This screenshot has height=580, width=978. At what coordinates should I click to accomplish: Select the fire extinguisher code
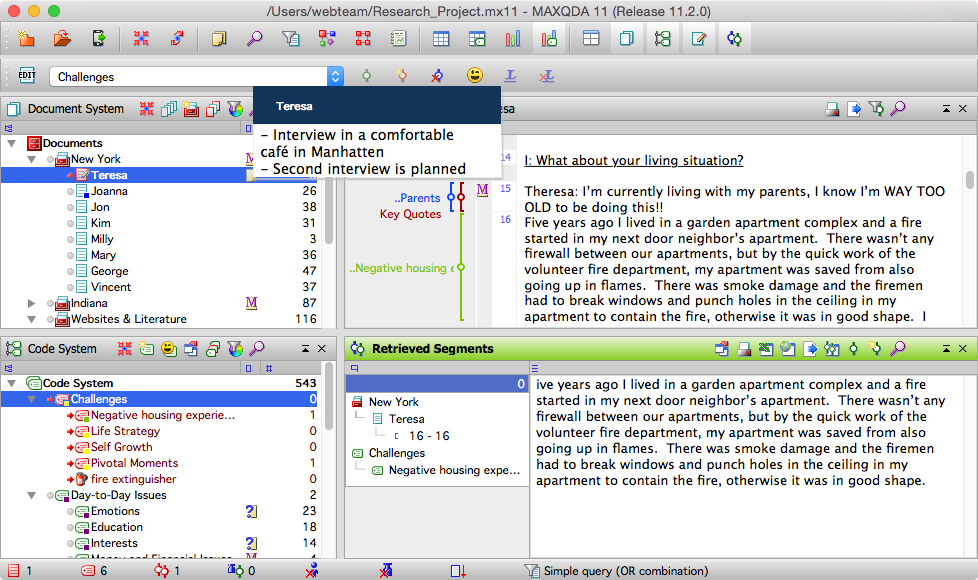133,479
